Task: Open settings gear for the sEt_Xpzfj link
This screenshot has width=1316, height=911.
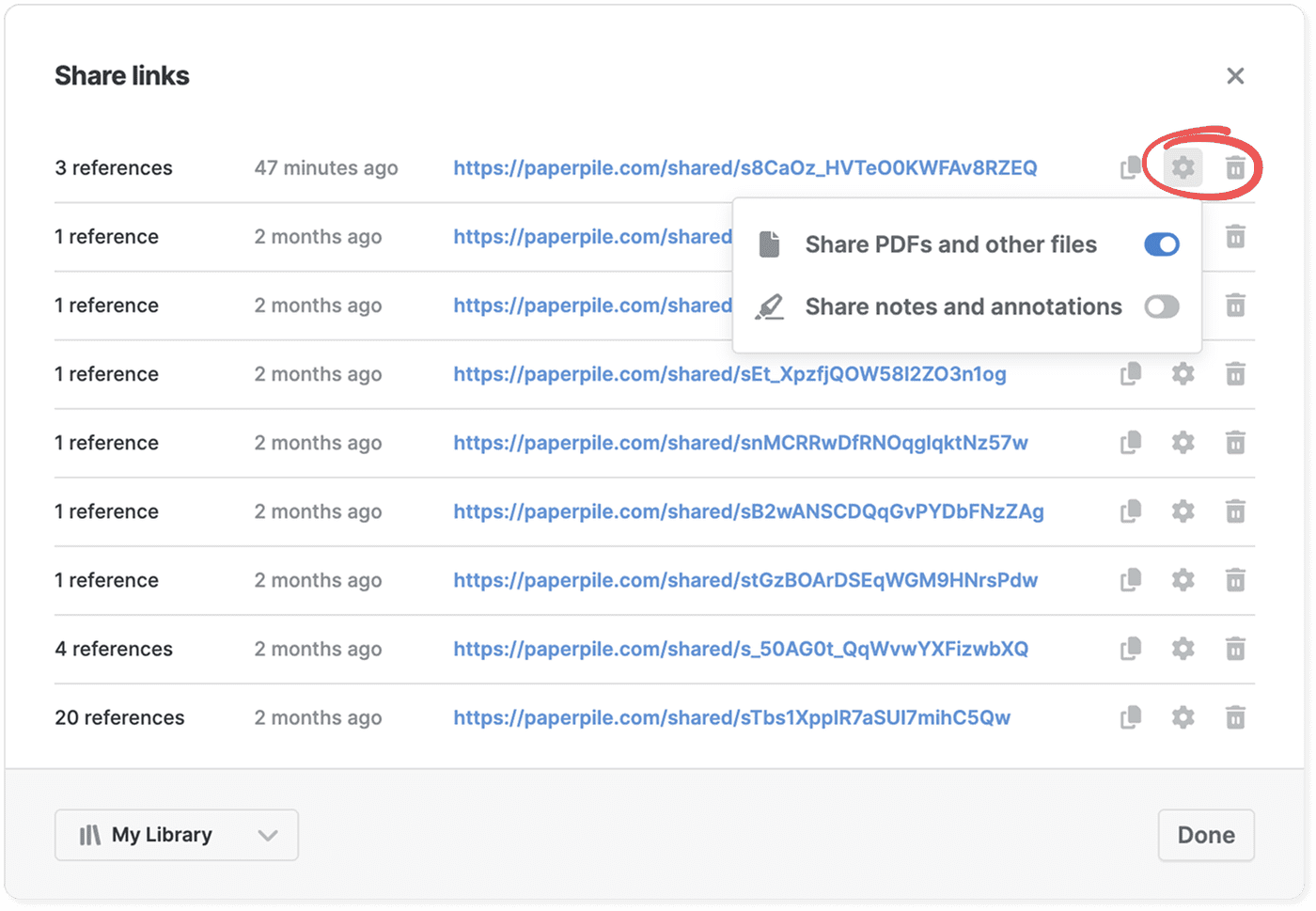Action: 1183,373
